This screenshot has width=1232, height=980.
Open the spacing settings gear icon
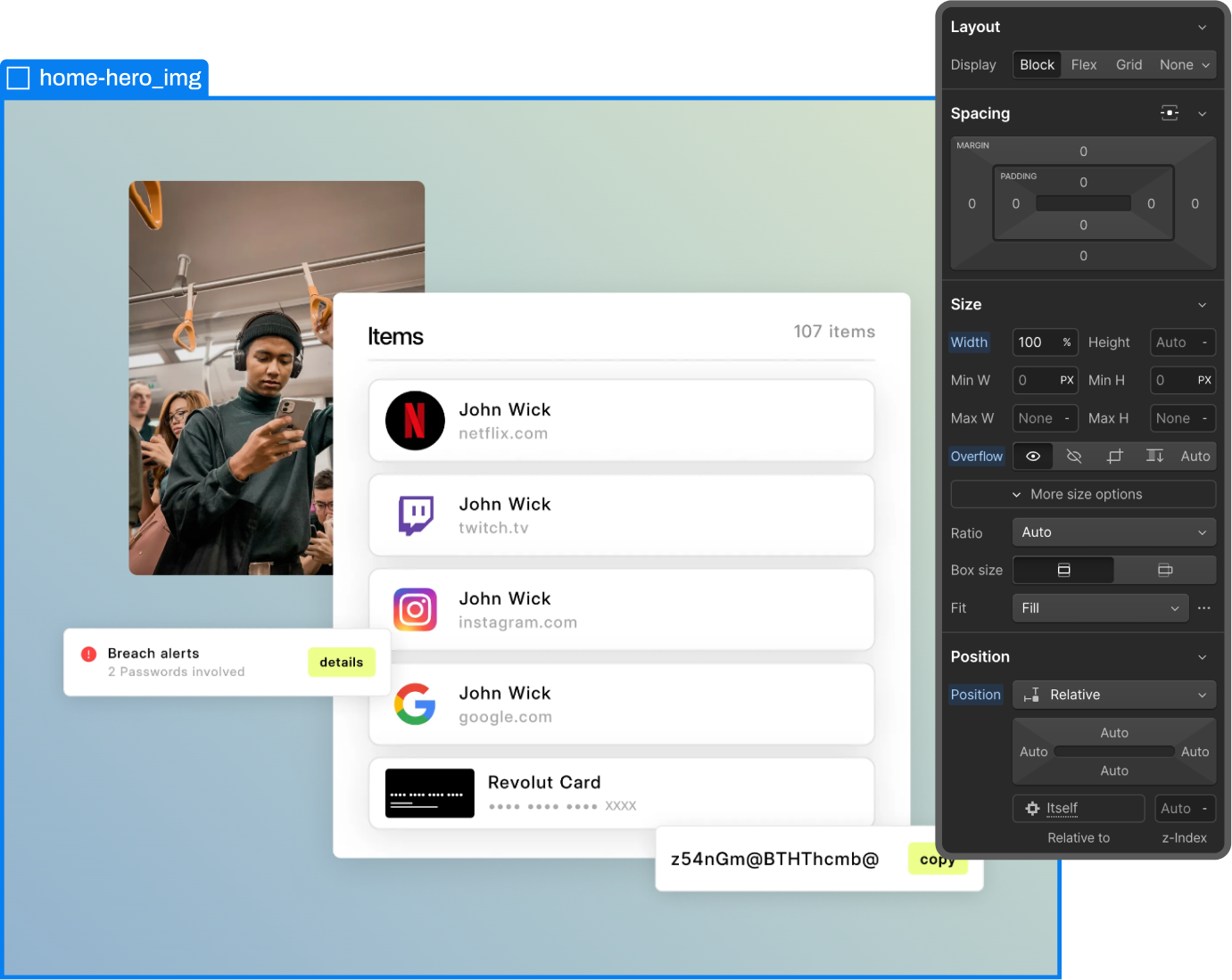pyautogui.click(x=1170, y=113)
